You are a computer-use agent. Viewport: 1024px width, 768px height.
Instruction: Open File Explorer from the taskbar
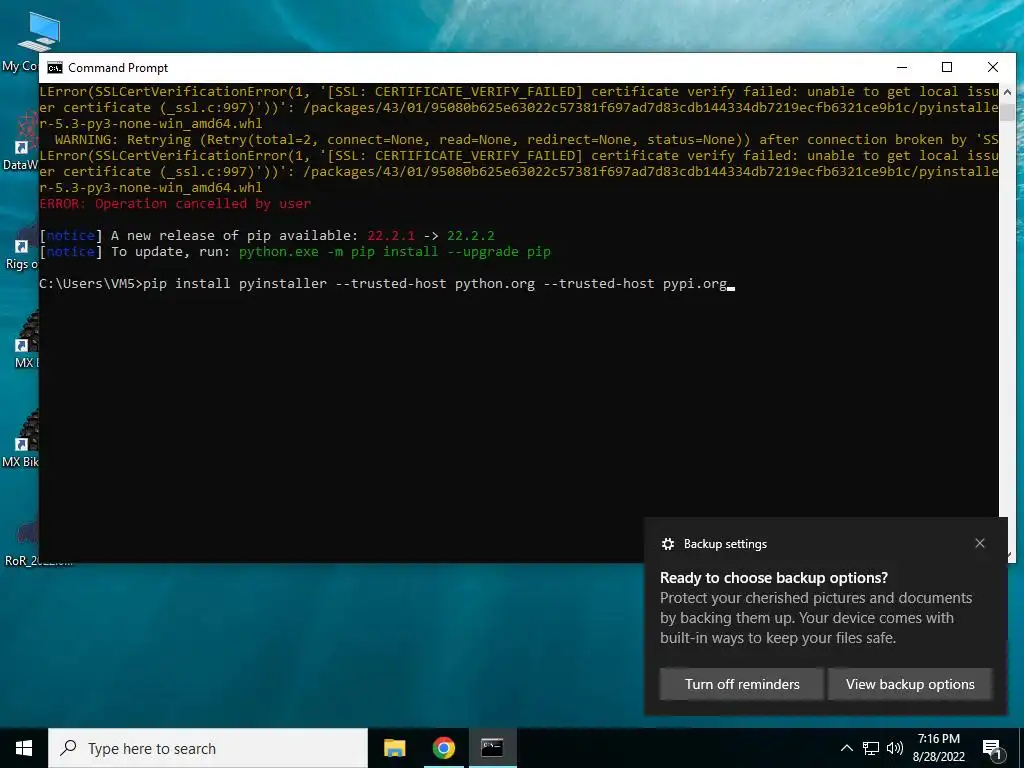pyautogui.click(x=394, y=748)
